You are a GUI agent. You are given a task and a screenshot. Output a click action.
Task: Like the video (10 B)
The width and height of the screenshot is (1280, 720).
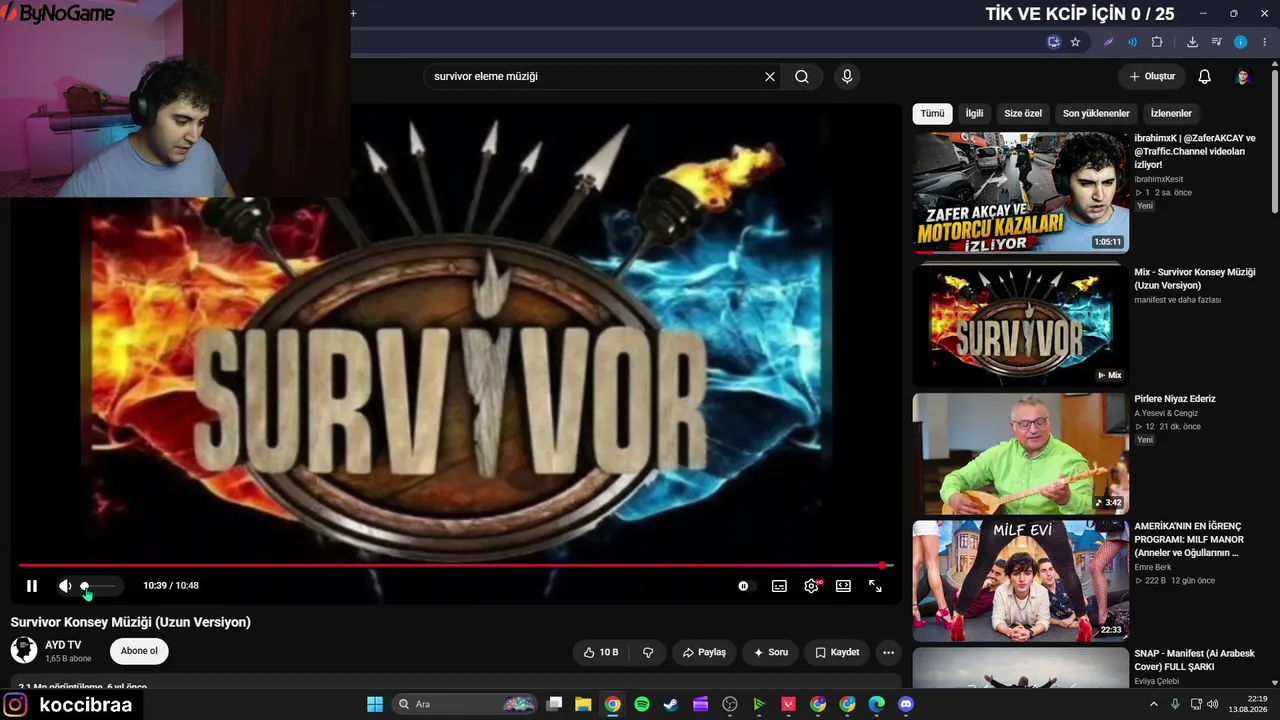click(x=601, y=652)
